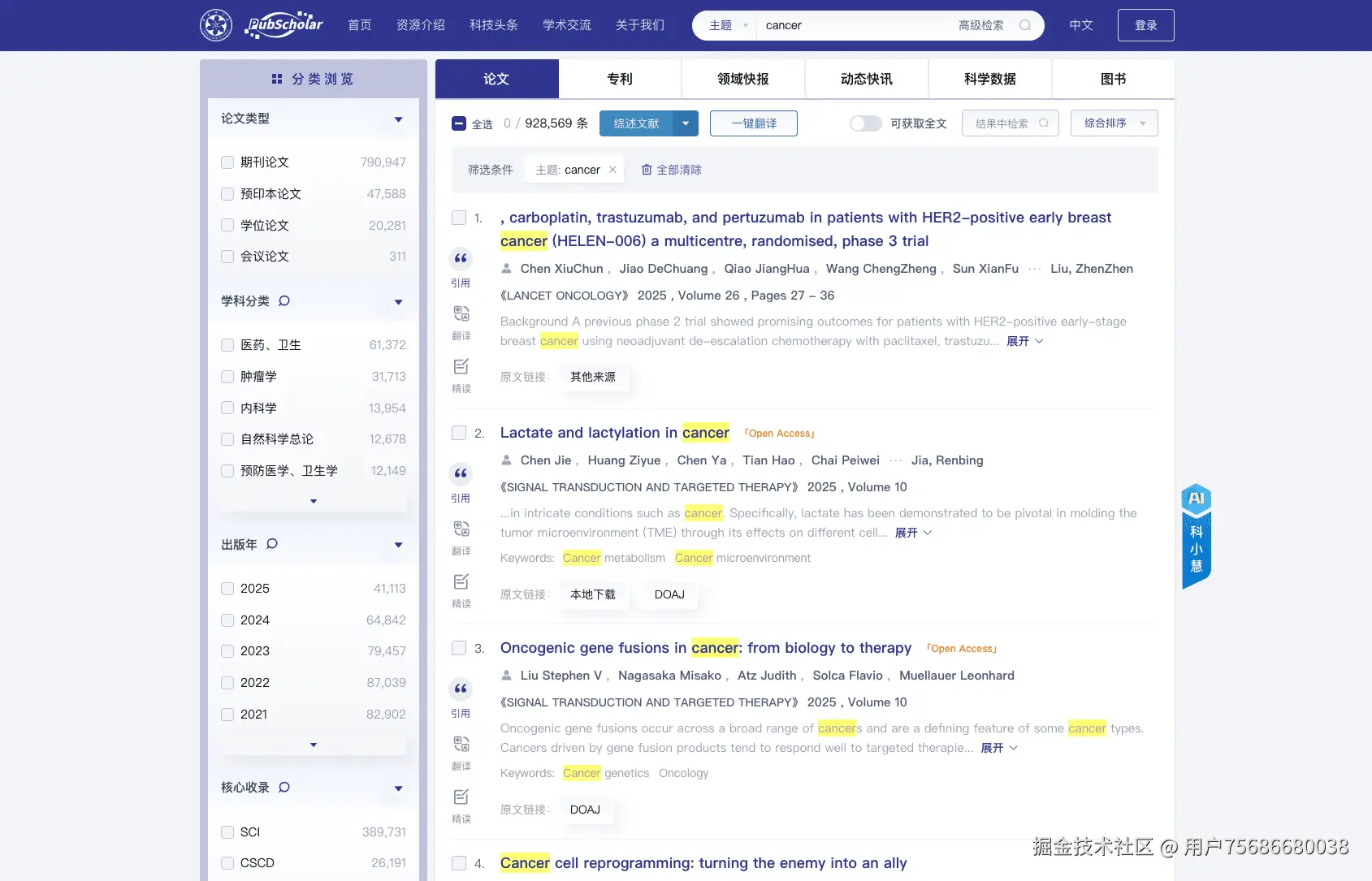
Task: Switch to the 领域快报 tab
Action: point(743,79)
